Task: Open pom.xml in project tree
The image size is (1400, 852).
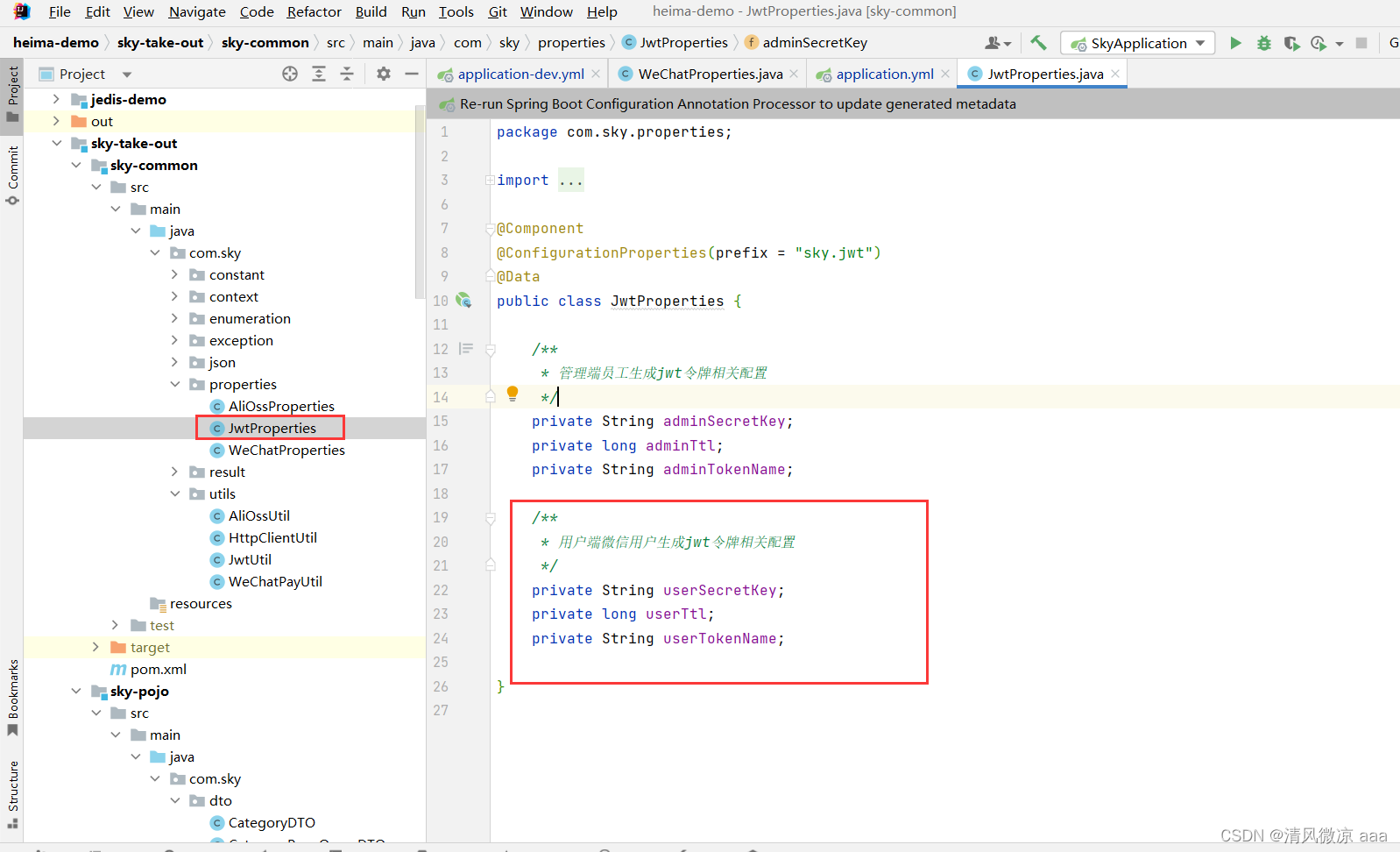Action: click(158, 669)
